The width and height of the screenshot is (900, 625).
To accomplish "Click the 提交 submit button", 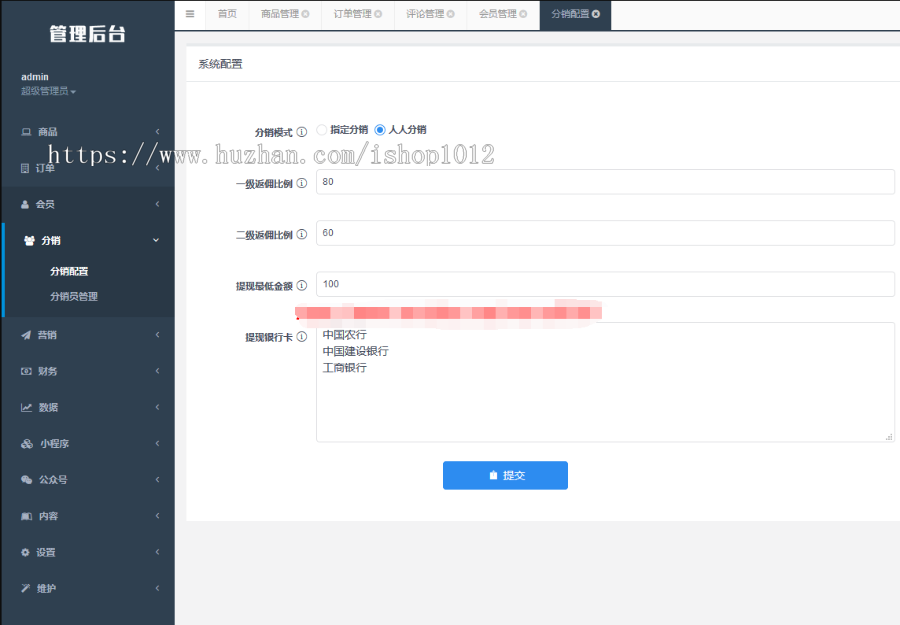I will click(505, 475).
